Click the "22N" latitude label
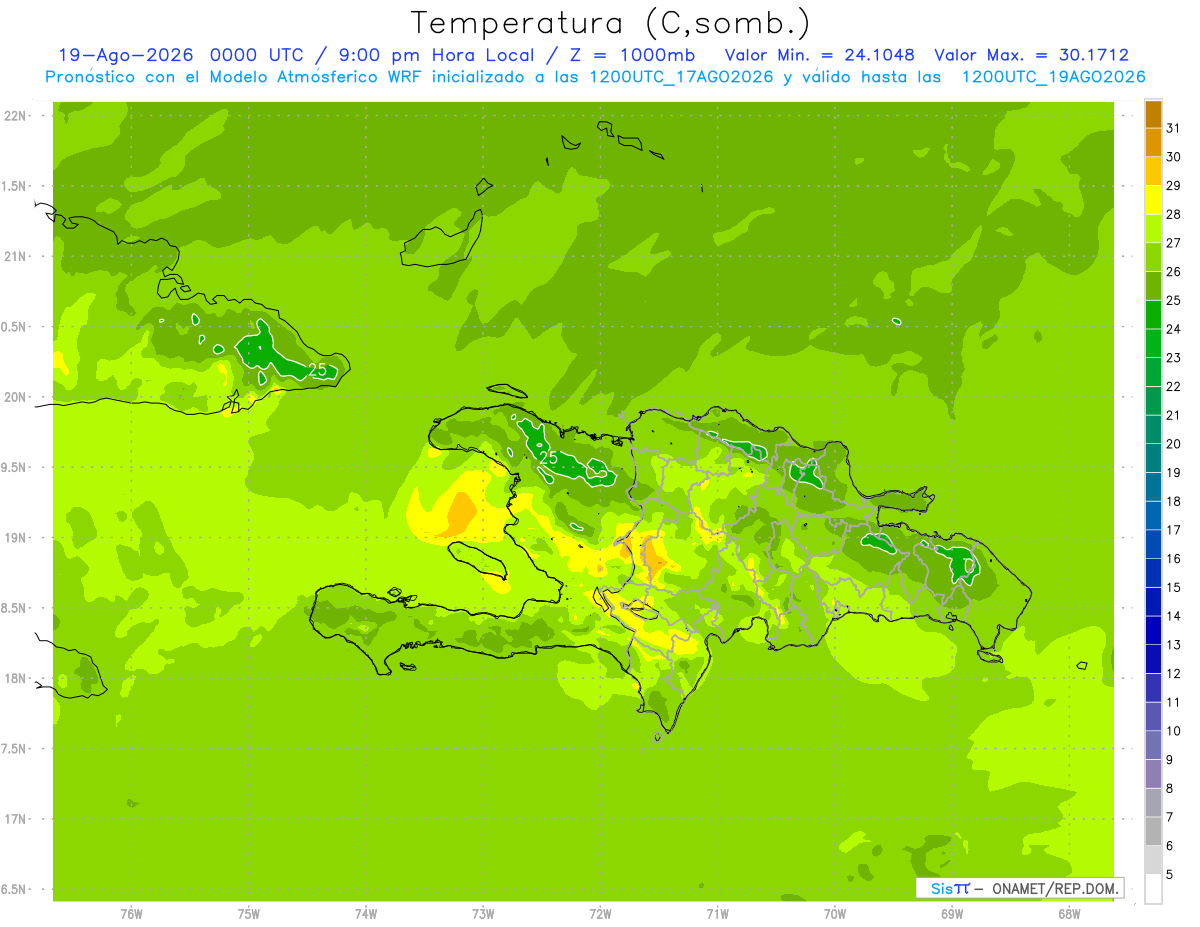The width and height of the screenshot is (1200, 927). point(16,116)
